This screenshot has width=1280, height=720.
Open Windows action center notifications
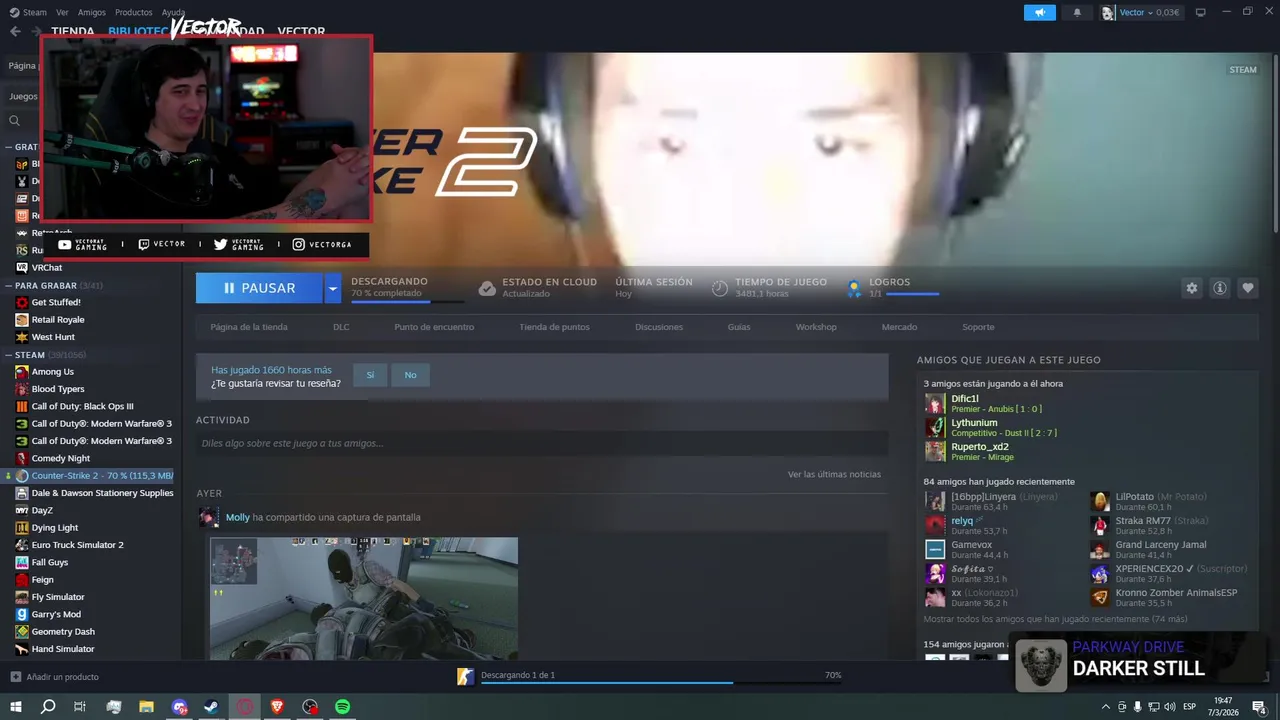[x=1259, y=707]
